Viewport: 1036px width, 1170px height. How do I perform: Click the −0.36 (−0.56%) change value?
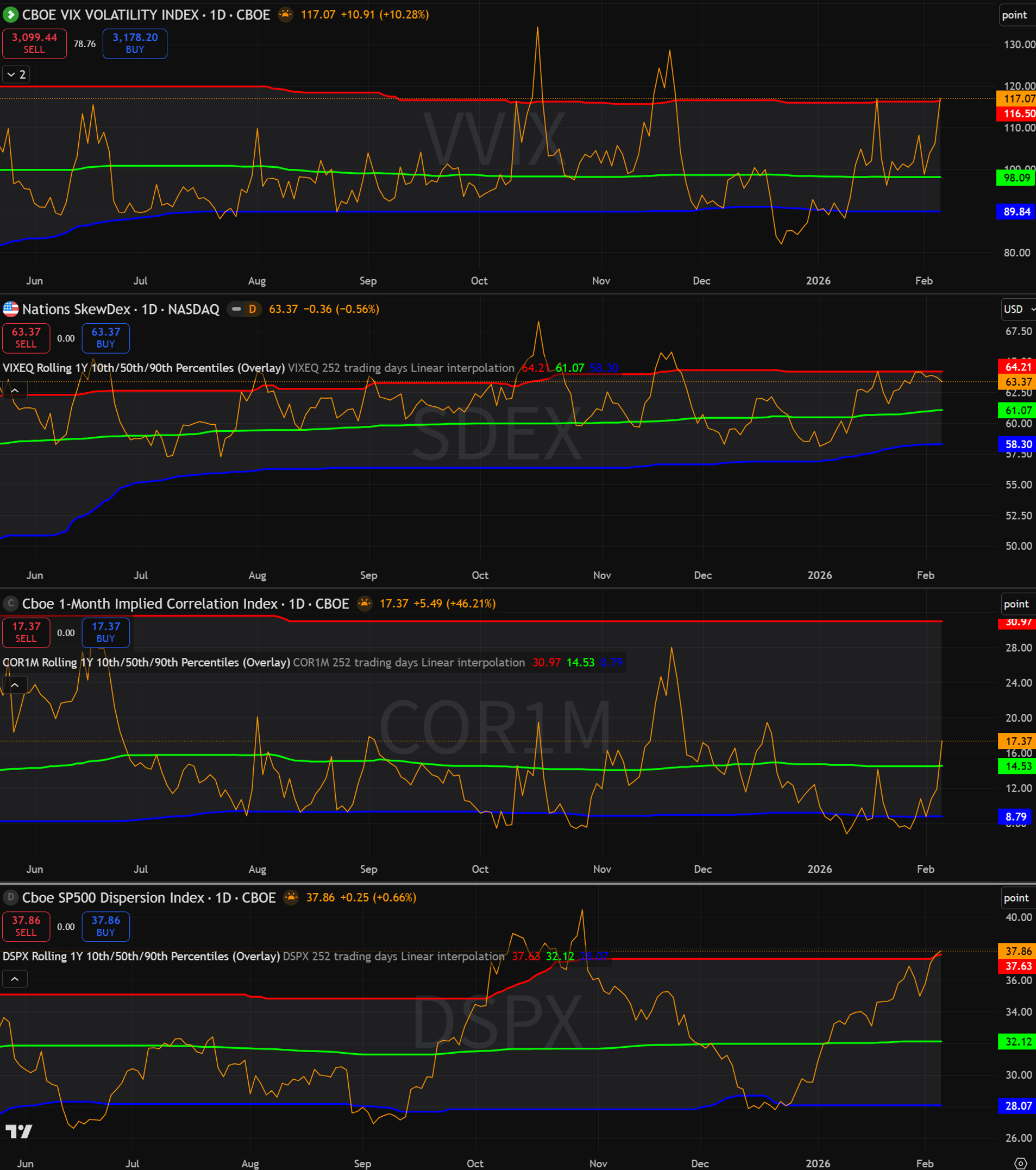[x=341, y=309]
